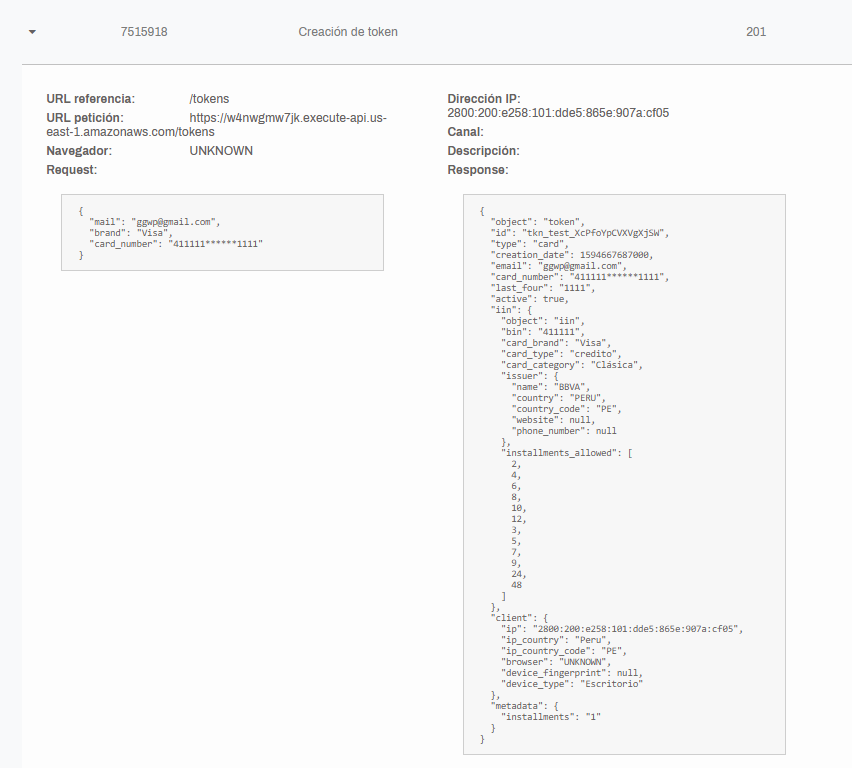The width and height of the screenshot is (852, 768).
Task: Click the 201 status code
Action: coord(756,32)
